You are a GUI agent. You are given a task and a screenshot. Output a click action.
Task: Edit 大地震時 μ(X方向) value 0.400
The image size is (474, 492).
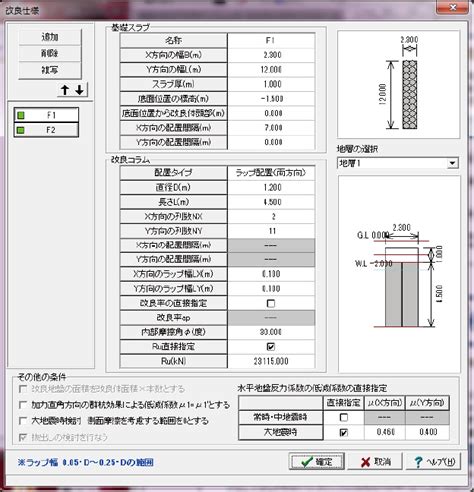[385, 432]
